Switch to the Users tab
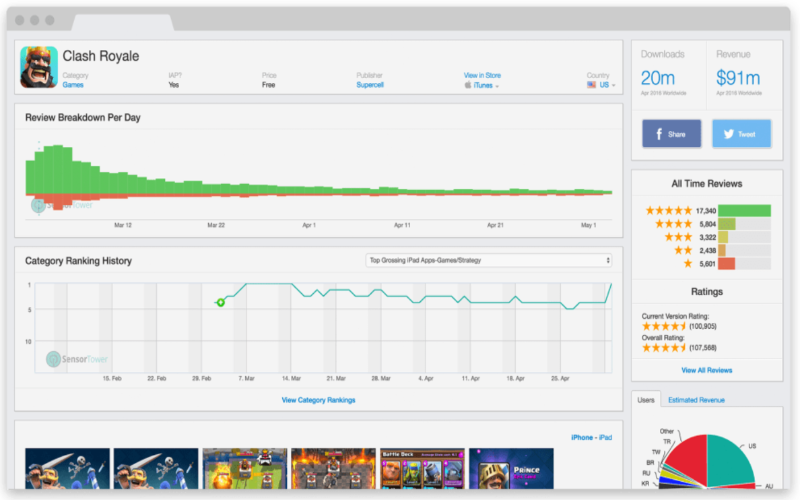Viewport: 800px width, 500px height. [646, 400]
